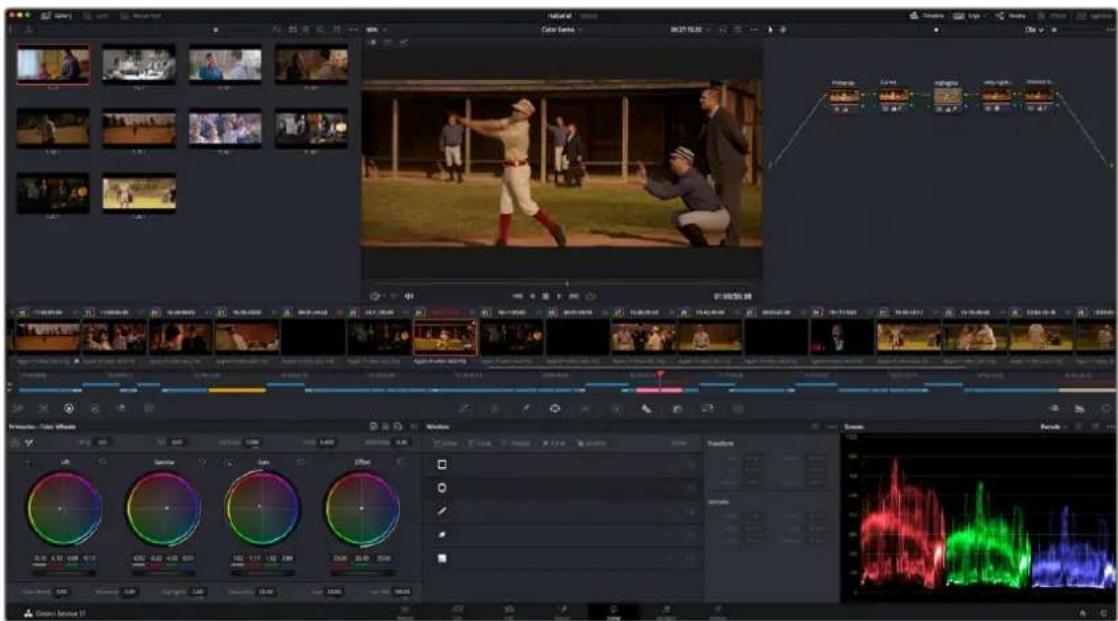This screenshot has height=621, width=1118.
Task: Open the Curves palette
Action: (463, 409)
